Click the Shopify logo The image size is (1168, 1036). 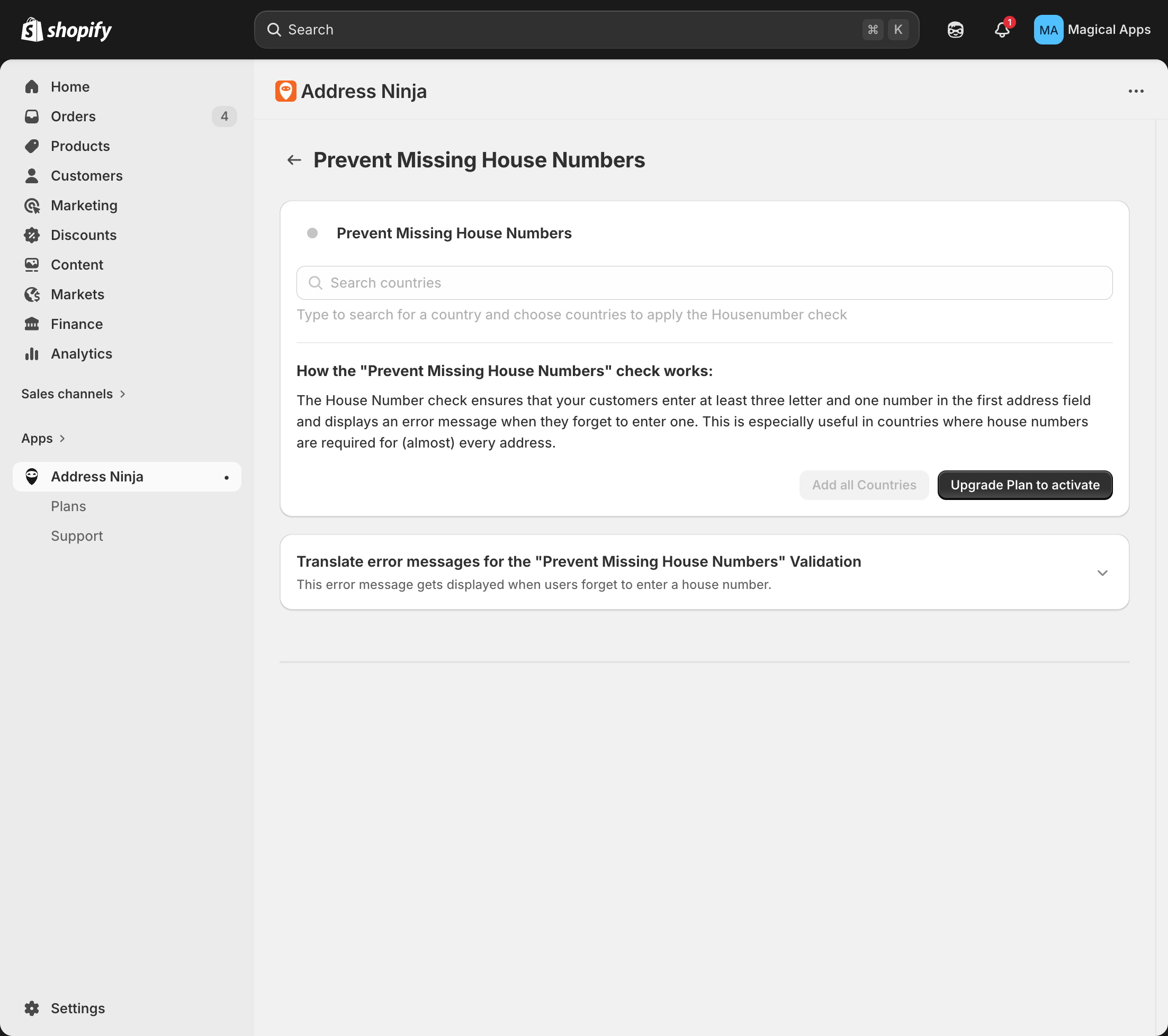66,30
